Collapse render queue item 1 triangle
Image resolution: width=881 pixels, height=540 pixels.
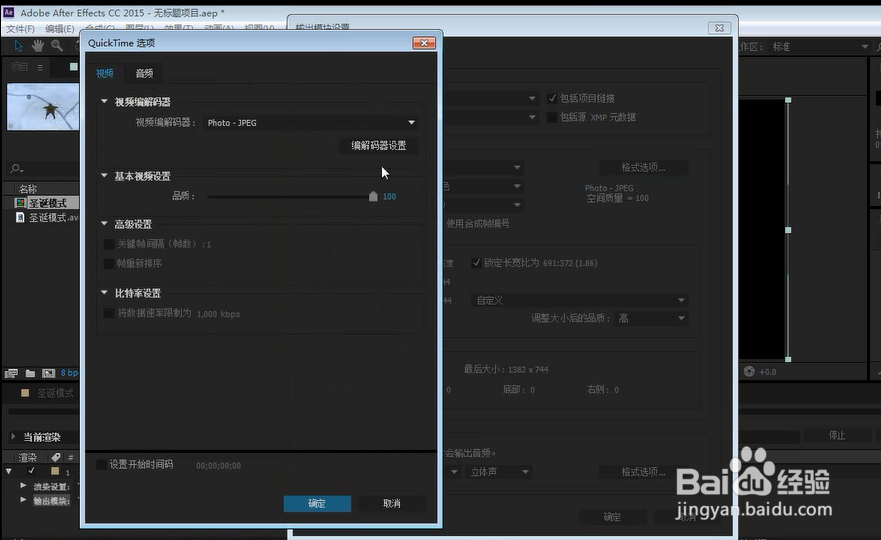8,471
